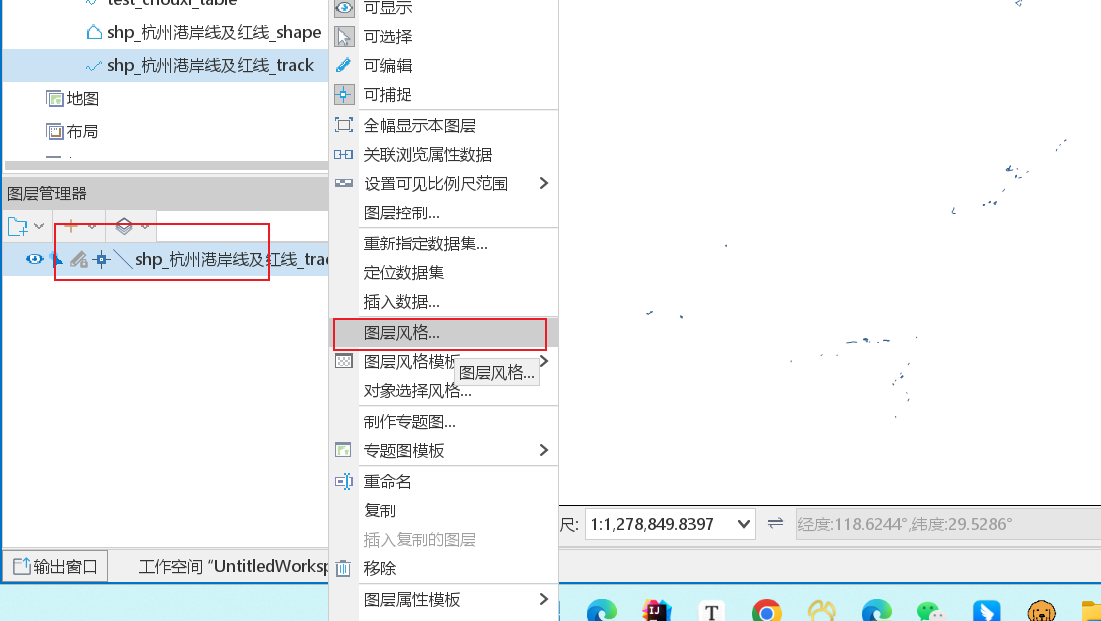1101x621 pixels.
Task: Open Google Chrome from the taskbar
Action: [x=766, y=610]
